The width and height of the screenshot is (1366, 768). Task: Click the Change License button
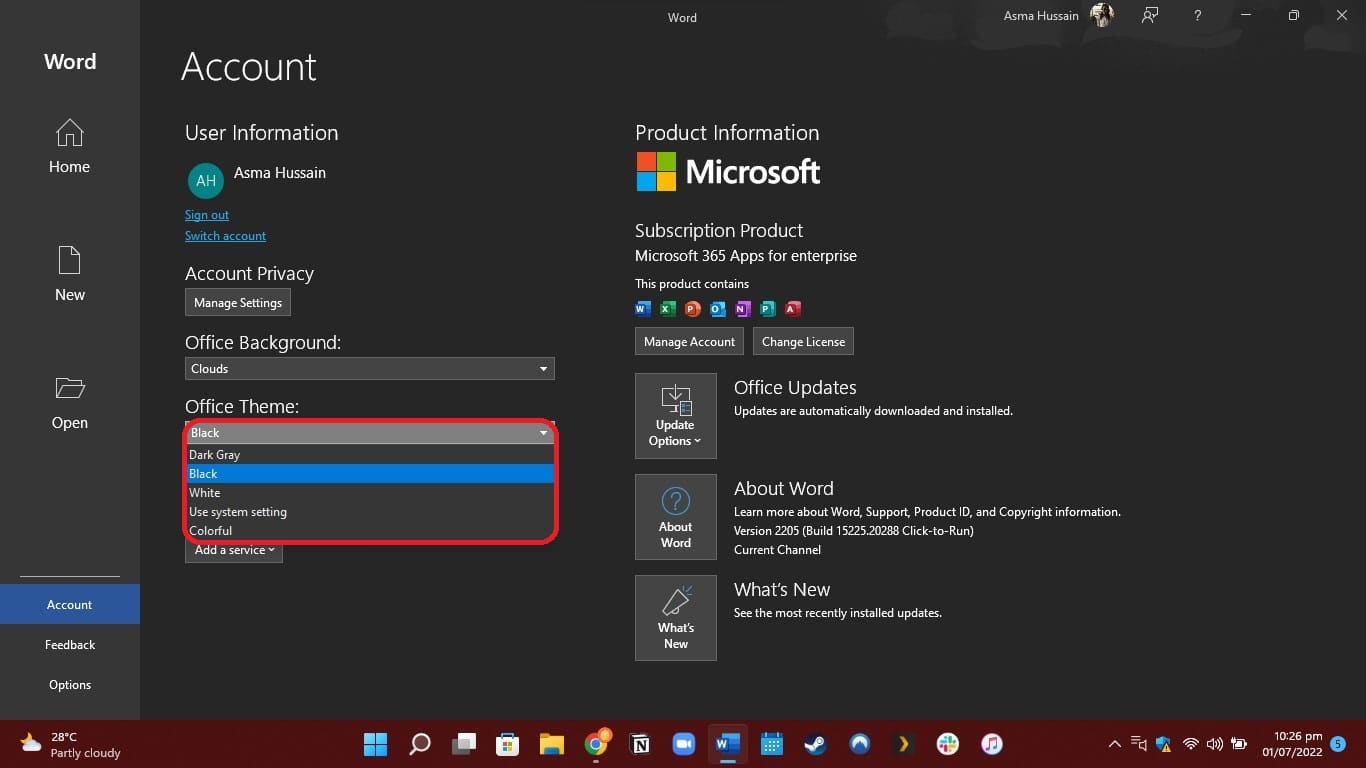coord(803,342)
